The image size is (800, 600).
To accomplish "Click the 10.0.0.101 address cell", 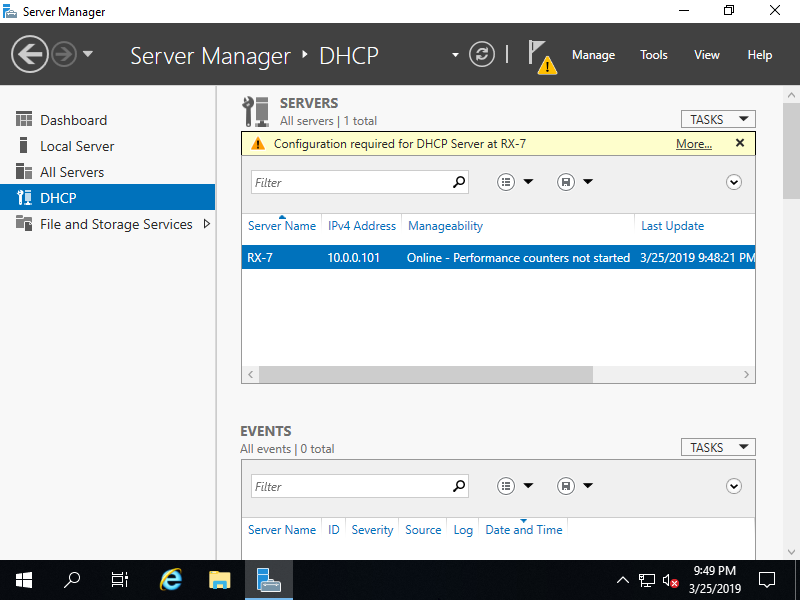I will pyautogui.click(x=354, y=258).
